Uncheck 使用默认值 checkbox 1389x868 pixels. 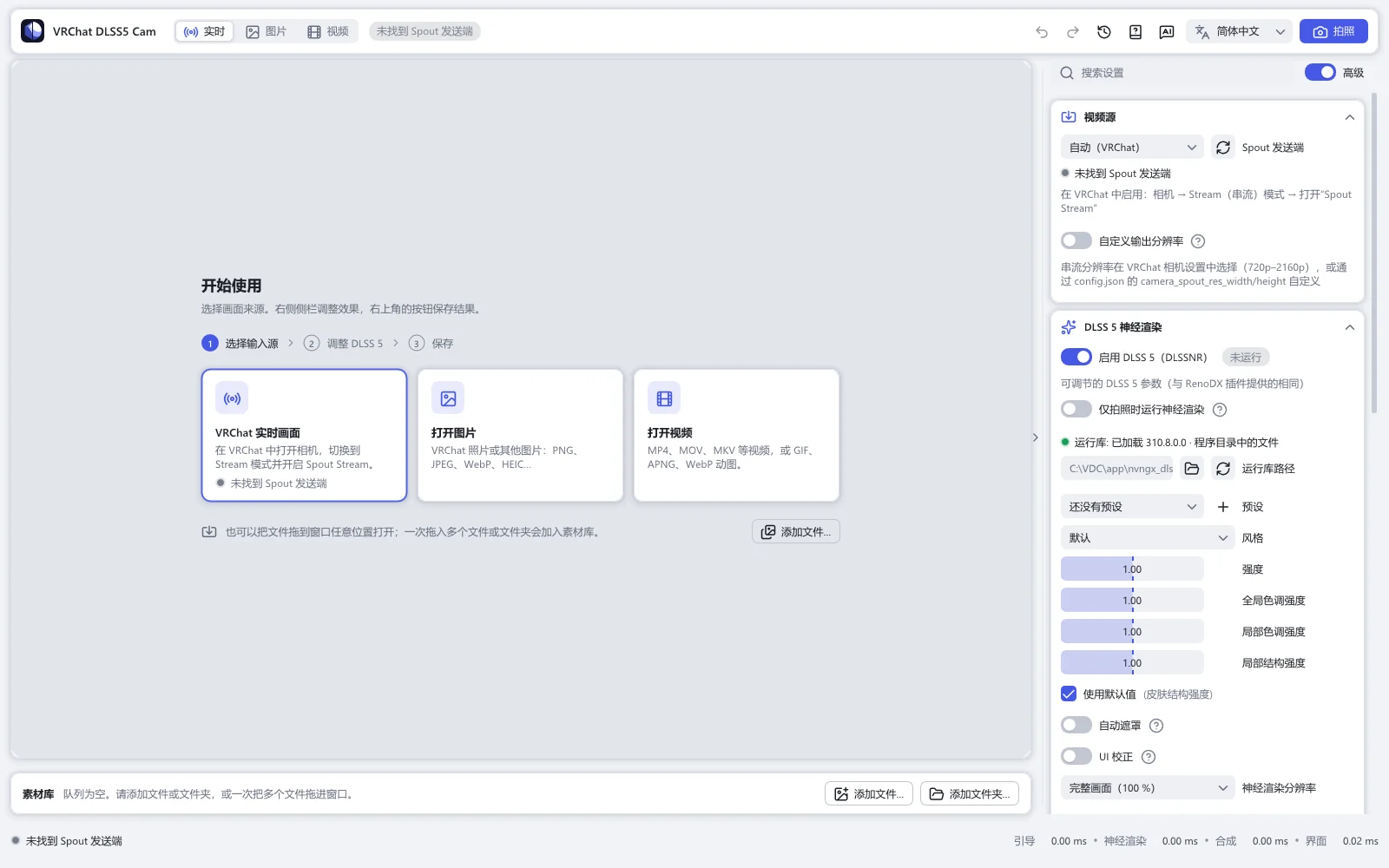point(1069,694)
